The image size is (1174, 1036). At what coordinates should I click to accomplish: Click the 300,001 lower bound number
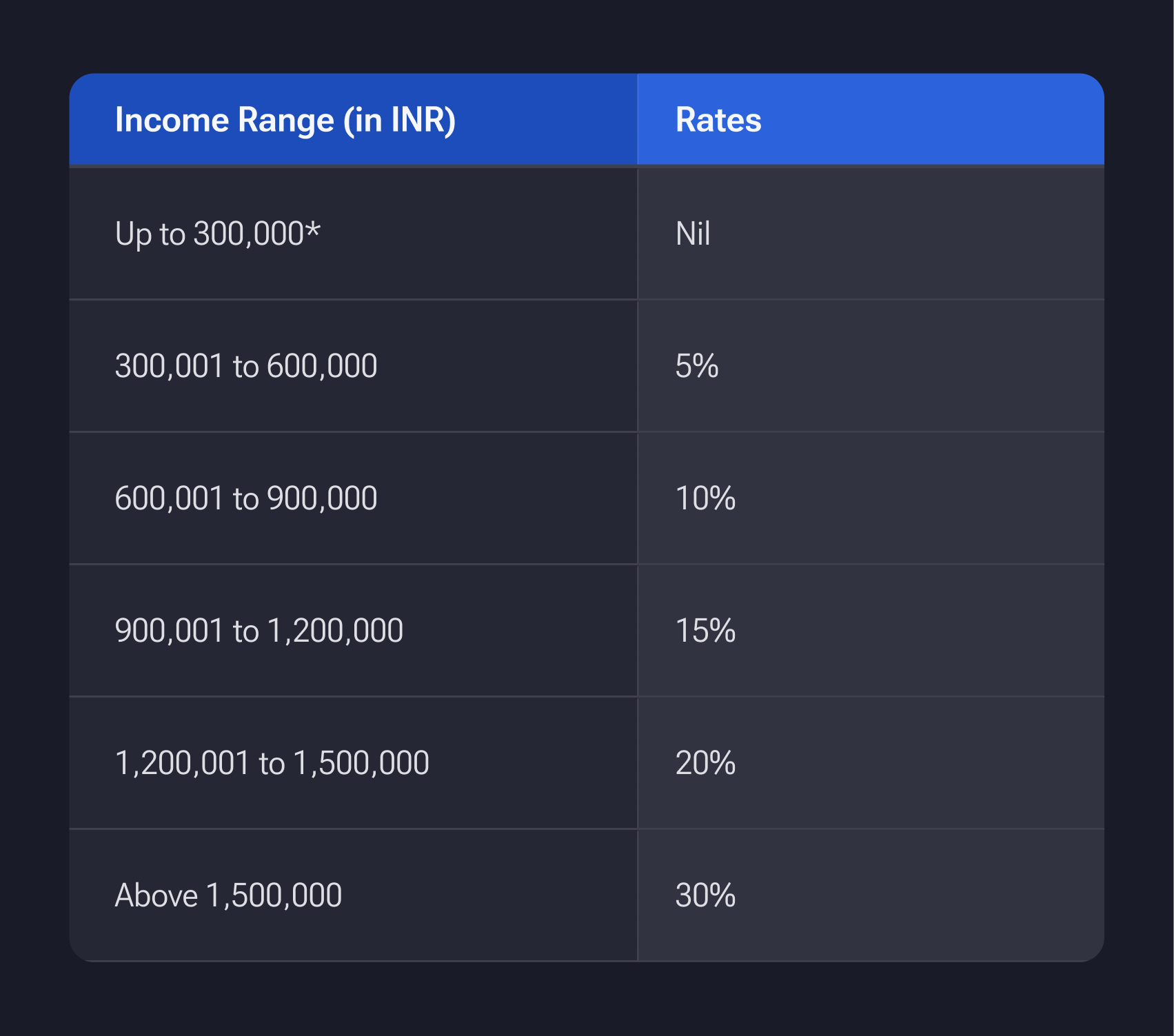click(x=169, y=366)
